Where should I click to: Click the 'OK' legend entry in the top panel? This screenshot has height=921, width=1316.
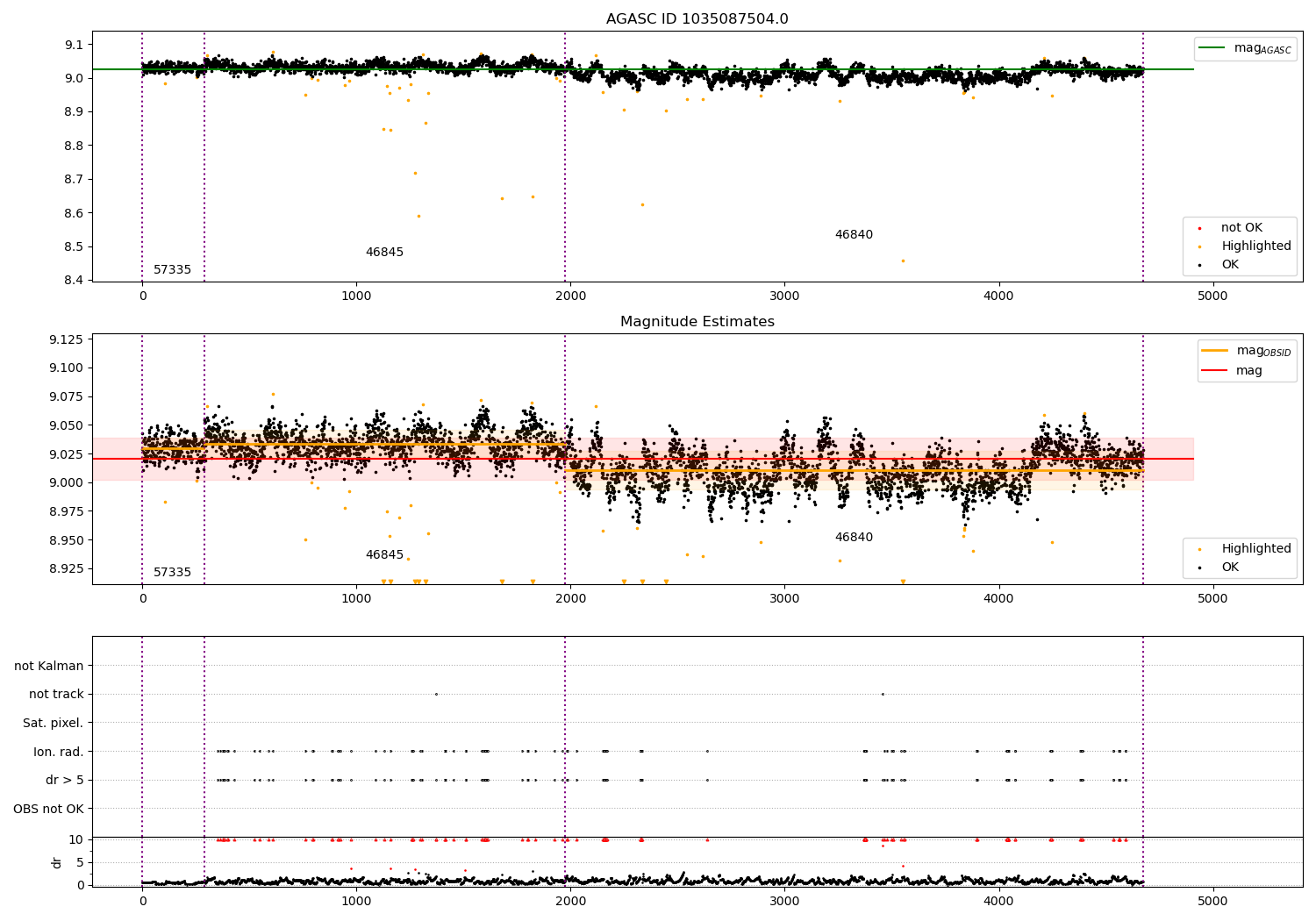[1230, 265]
